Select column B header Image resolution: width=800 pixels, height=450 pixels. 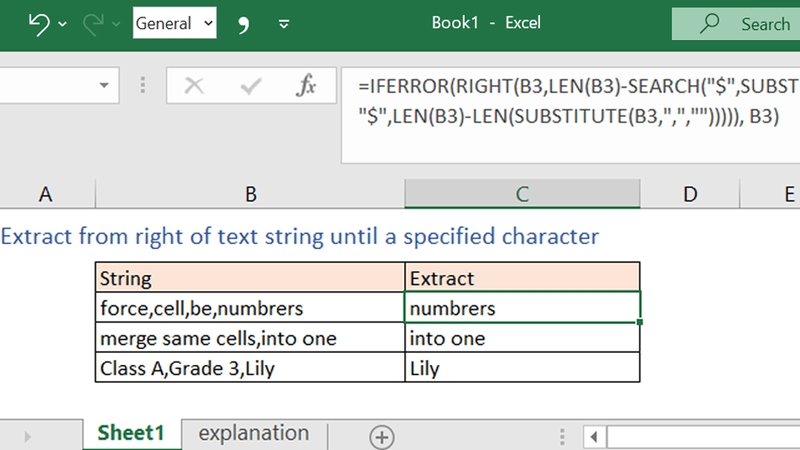pyautogui.click(x=250, y=194)
